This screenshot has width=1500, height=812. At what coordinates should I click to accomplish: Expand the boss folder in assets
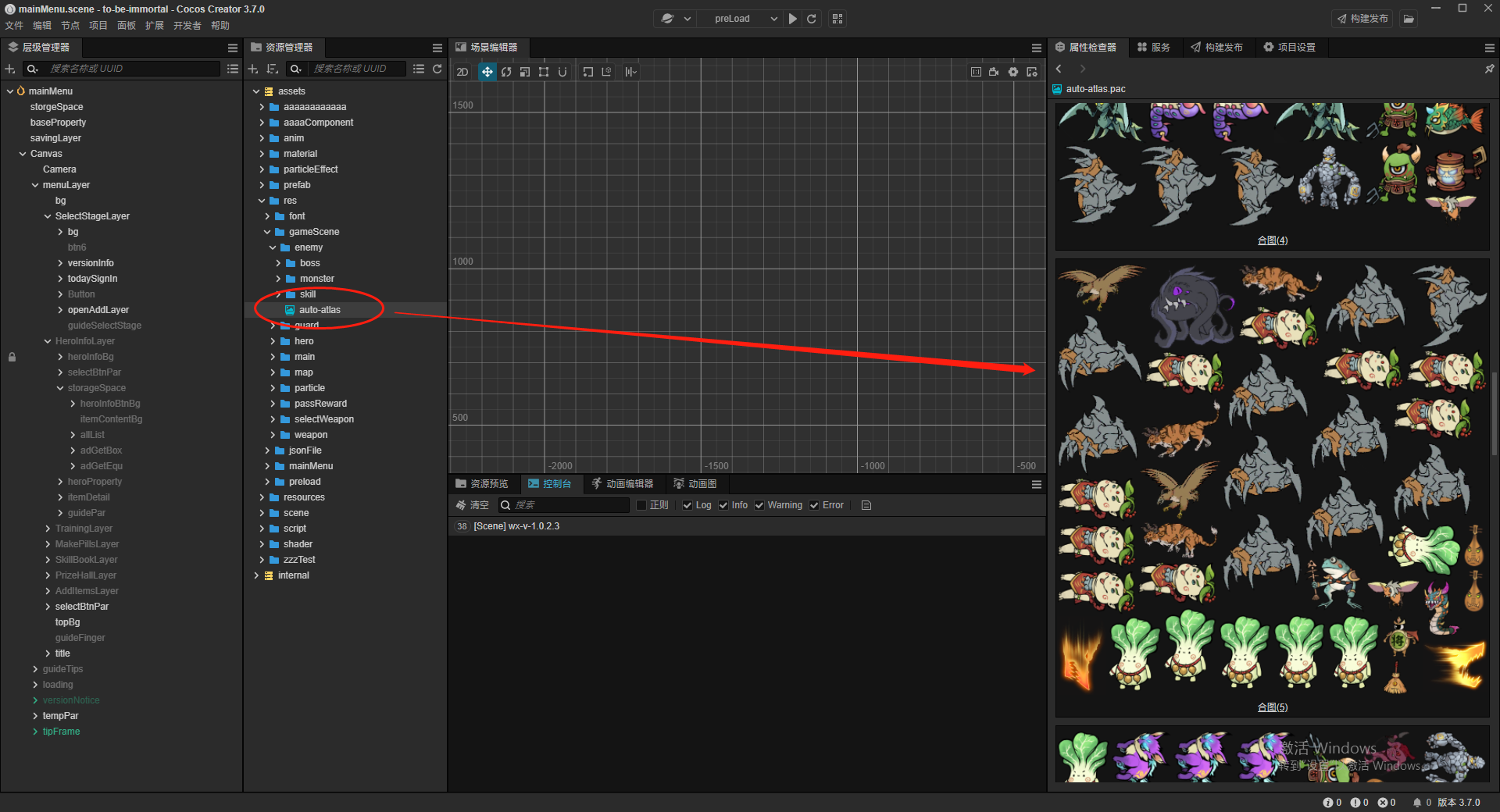278,263
